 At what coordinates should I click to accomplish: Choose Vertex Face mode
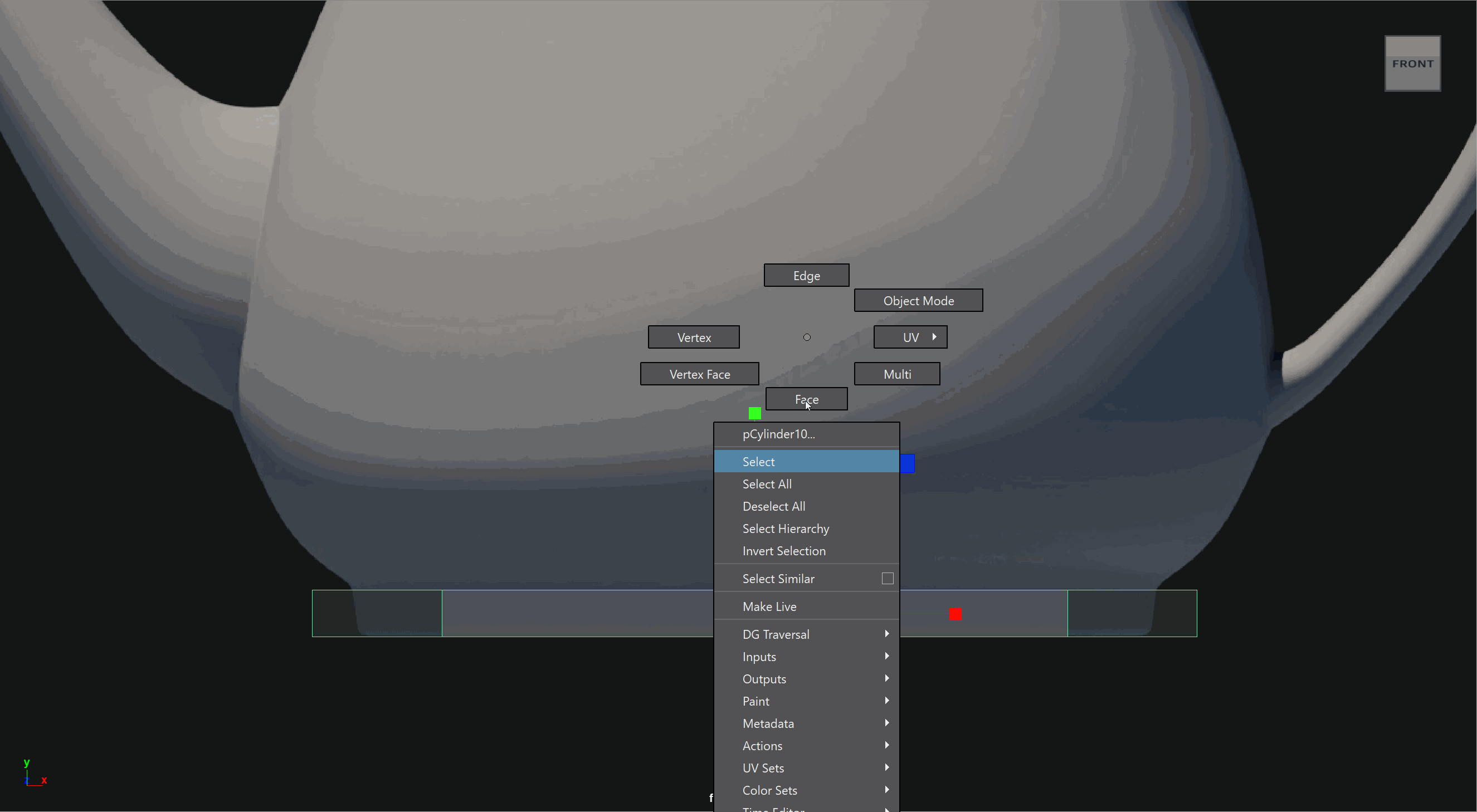(699, 374)
